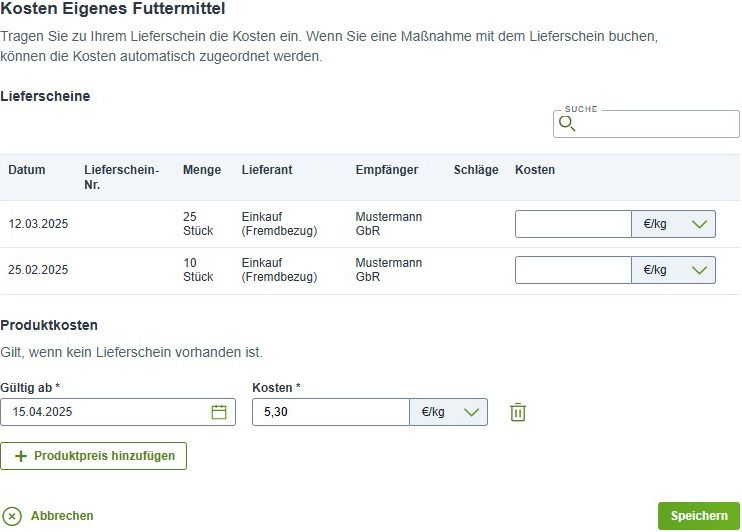Select the Kosten field containing 5,30
742x532 pixels.
click(x=331, y=412)
